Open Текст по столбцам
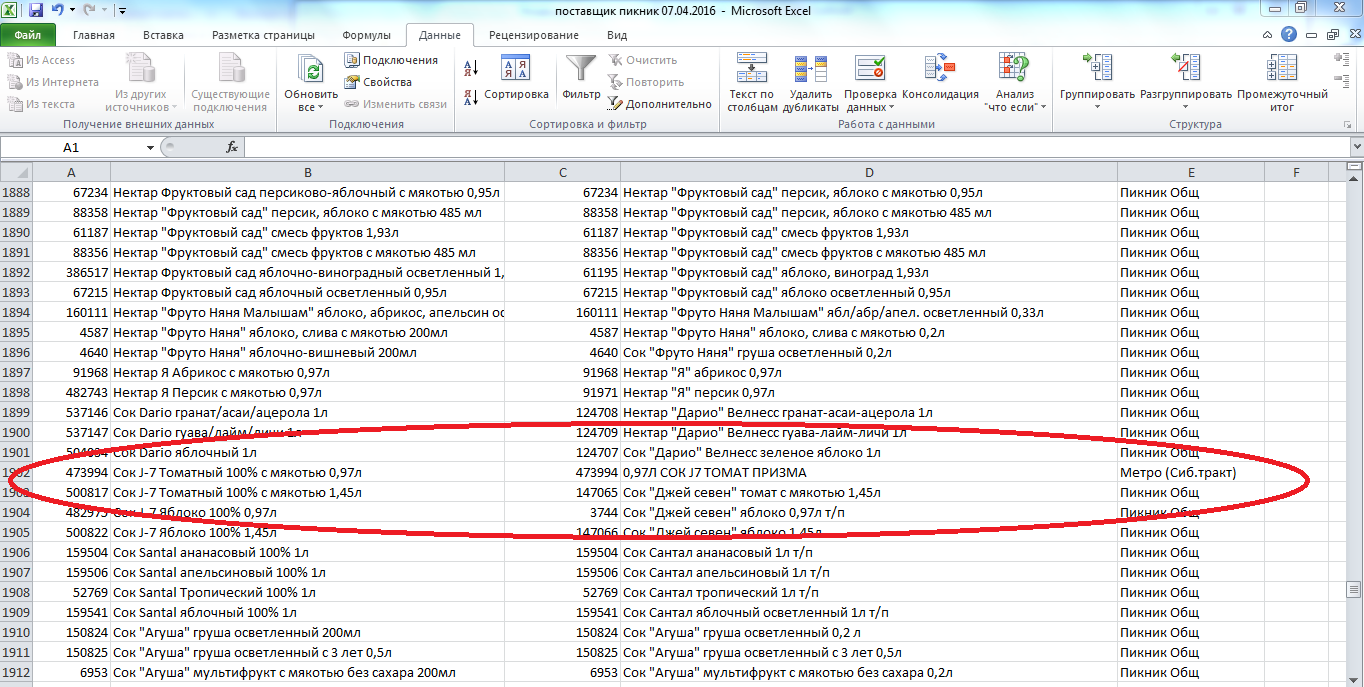The height and width of the screenshot is (687, 1364). click(752, 84)
